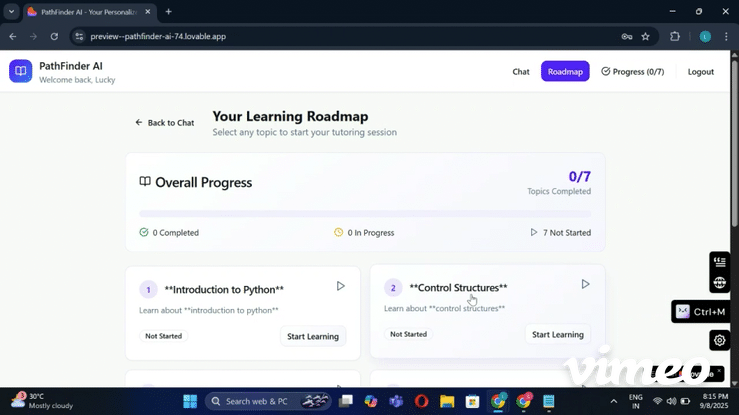Open Task View from taskbar
The width and height of the screenshot is (739, 415).
coord(346,401)
